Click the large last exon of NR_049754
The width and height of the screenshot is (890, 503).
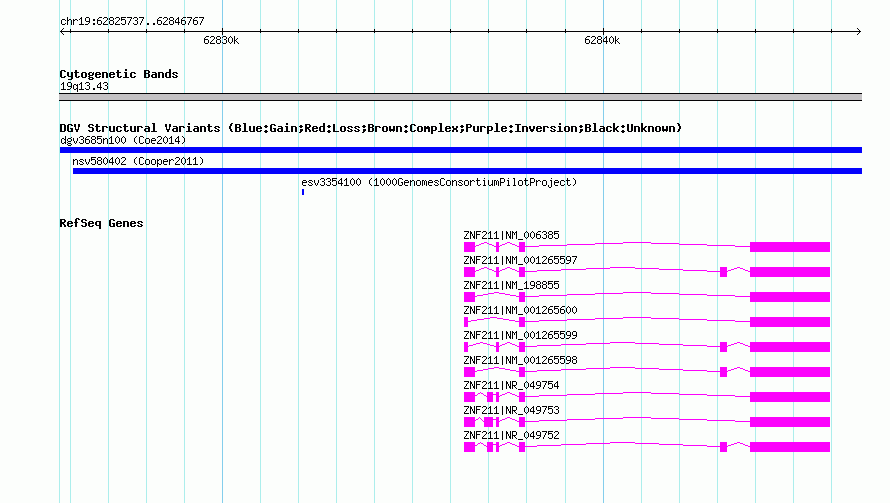point(790,397)
